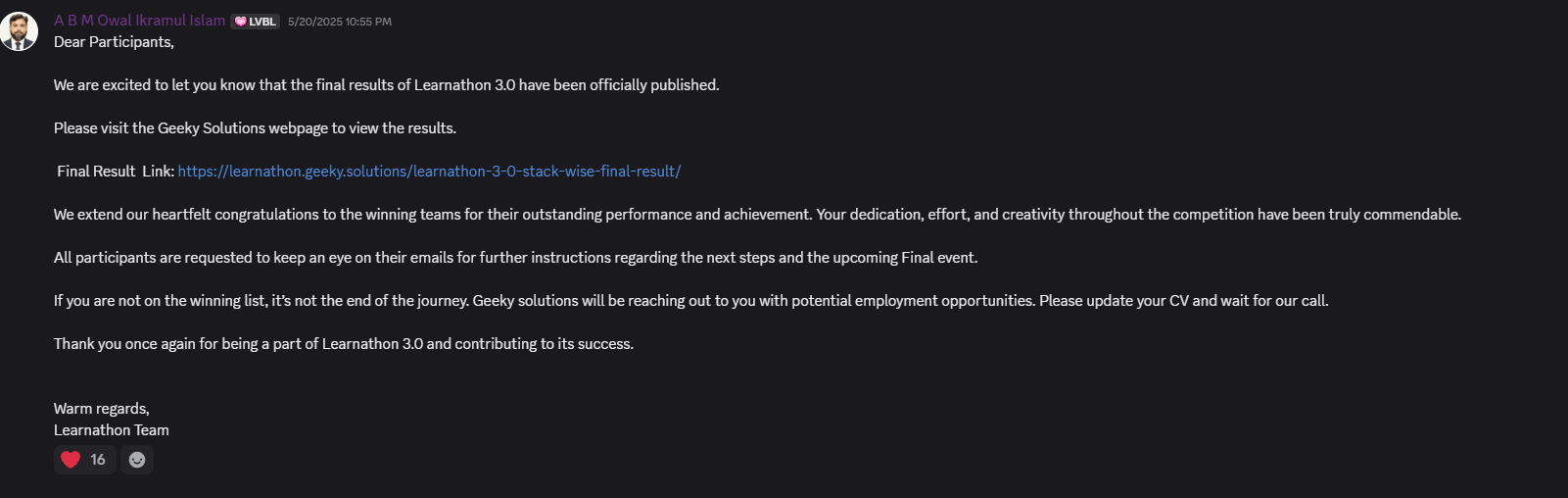This screenshot has width=1568, height=498.
Task: Click the add reaction smiley icon
Action: point(137,460)
